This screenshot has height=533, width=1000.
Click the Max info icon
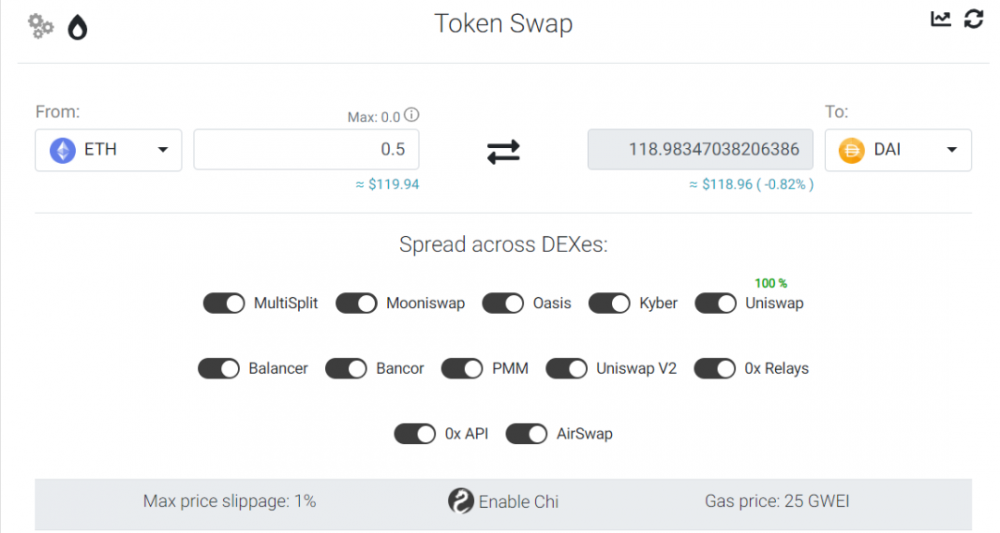point(411,116)
